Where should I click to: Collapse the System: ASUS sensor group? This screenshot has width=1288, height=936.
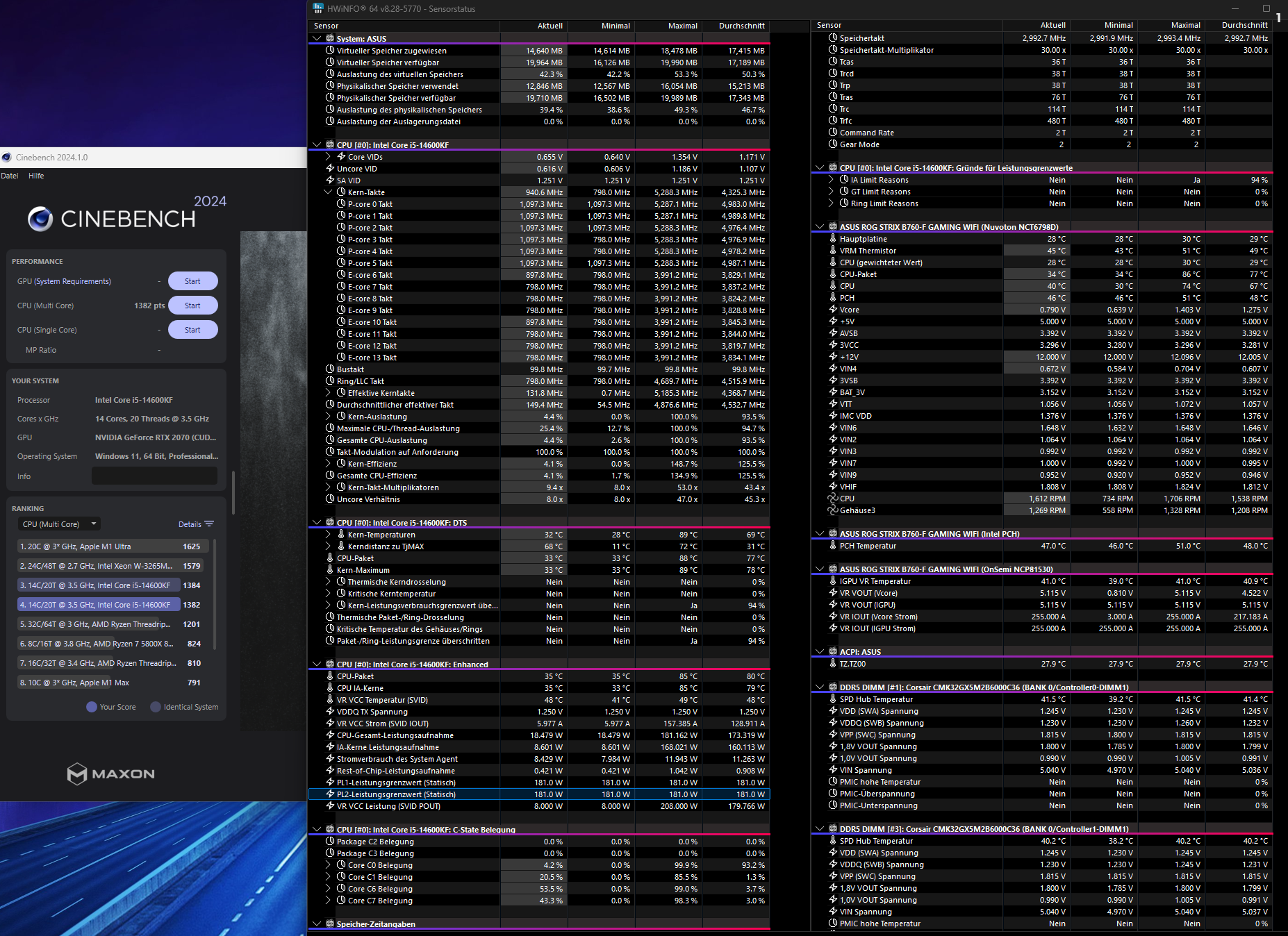[317, 39]
